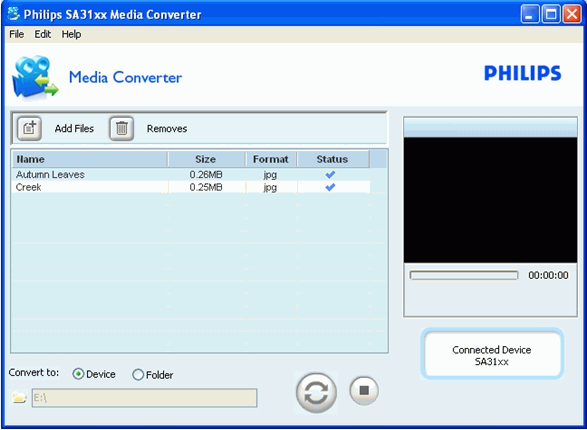Image resolution: width=587 pixels, height=430 pixels.
Task: Click the Add Files icon button
Action: coord(29,128)
